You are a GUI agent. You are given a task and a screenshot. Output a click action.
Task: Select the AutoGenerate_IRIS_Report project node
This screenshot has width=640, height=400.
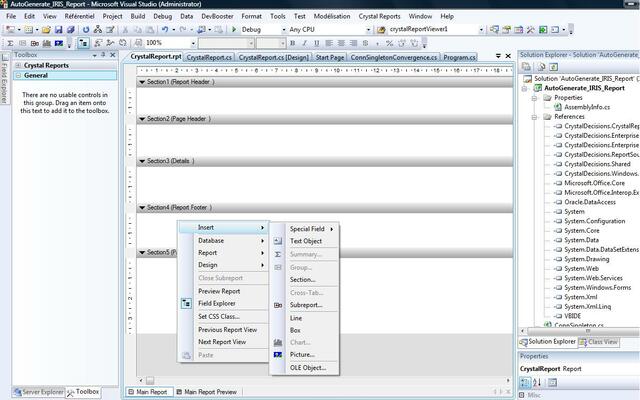584,88
